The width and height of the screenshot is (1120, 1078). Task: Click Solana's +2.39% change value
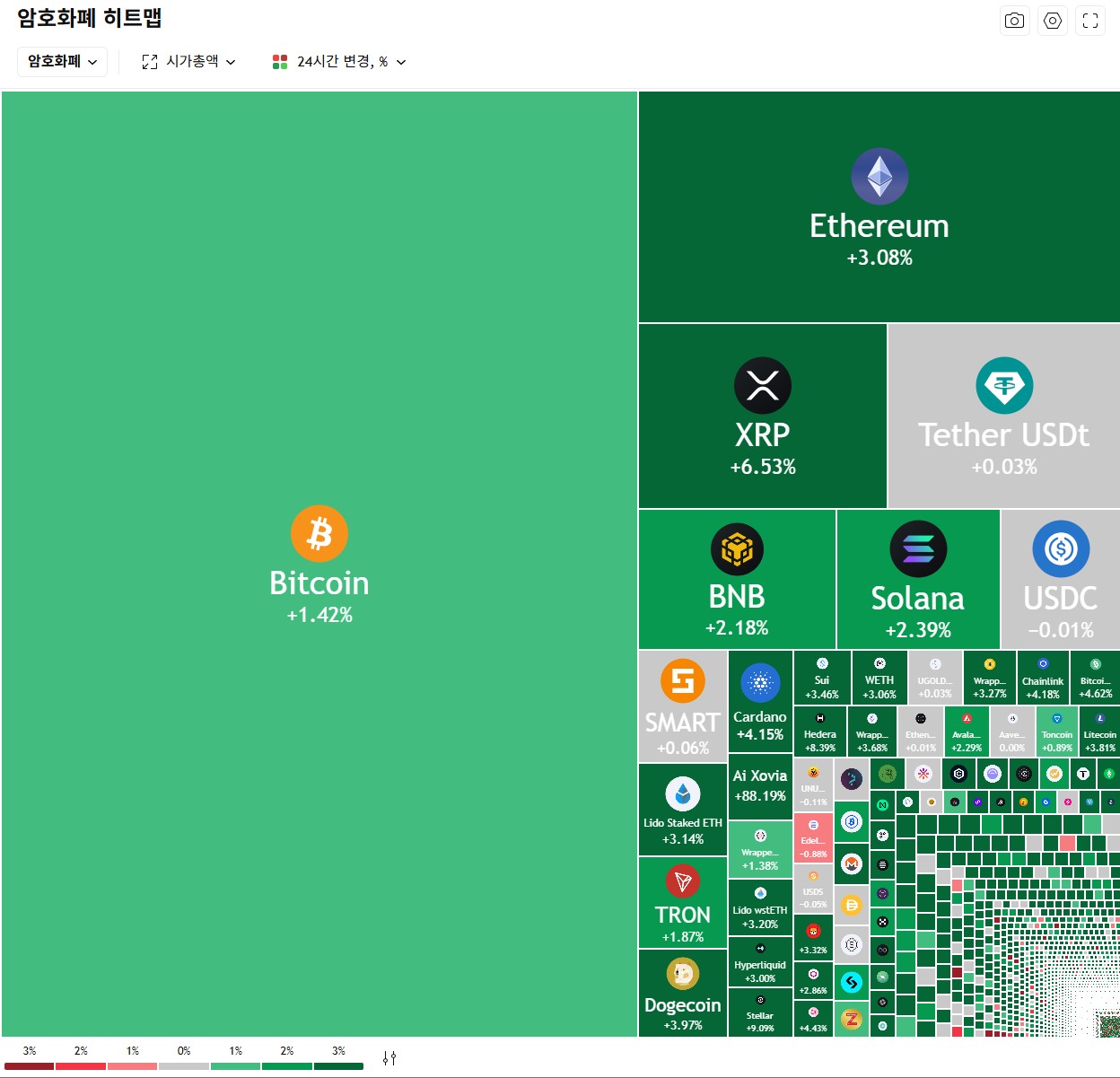click(x=918, y=630)
